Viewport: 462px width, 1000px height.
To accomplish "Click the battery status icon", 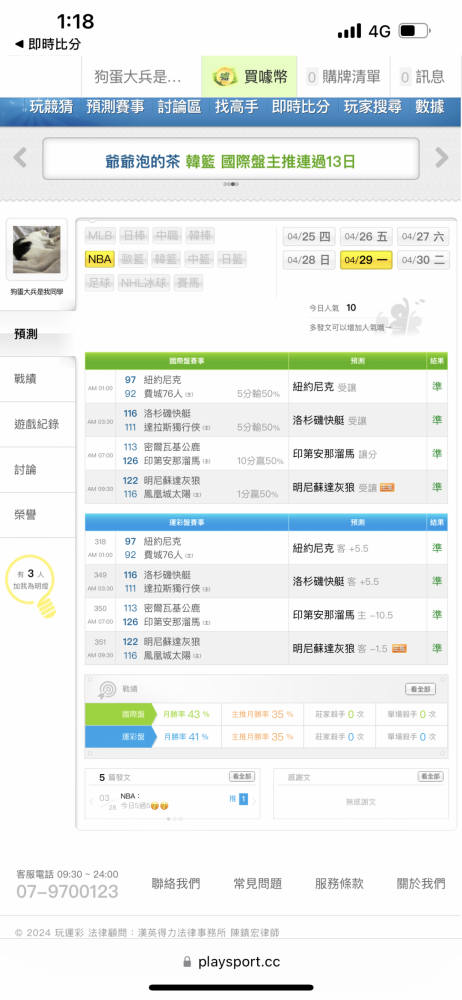I will tap(415, 31).
